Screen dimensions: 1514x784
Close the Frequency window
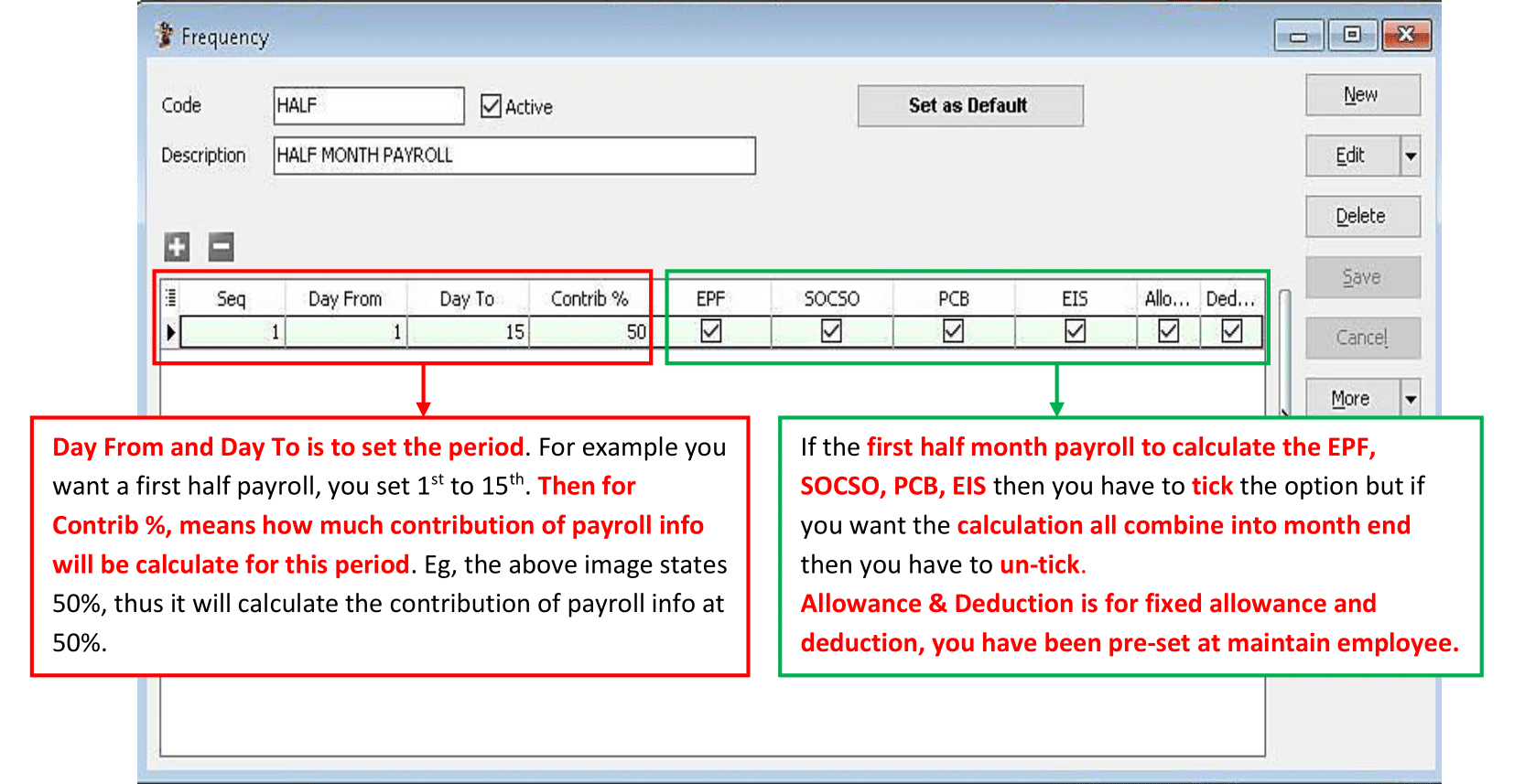pyautogui.click(x=1406, y=36)
